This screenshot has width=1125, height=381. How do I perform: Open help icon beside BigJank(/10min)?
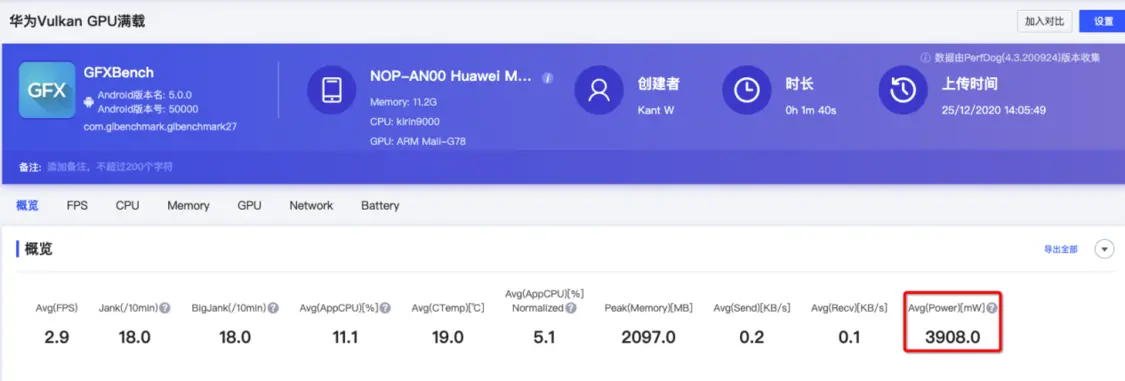273,308
